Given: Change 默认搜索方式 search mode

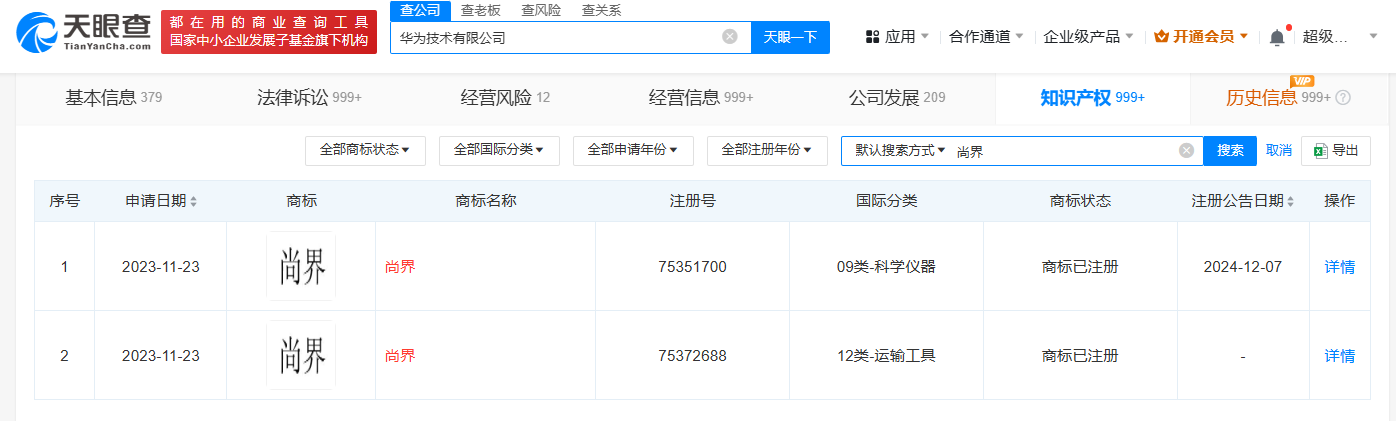Looking at the screenshot, I should click(900, 150).
